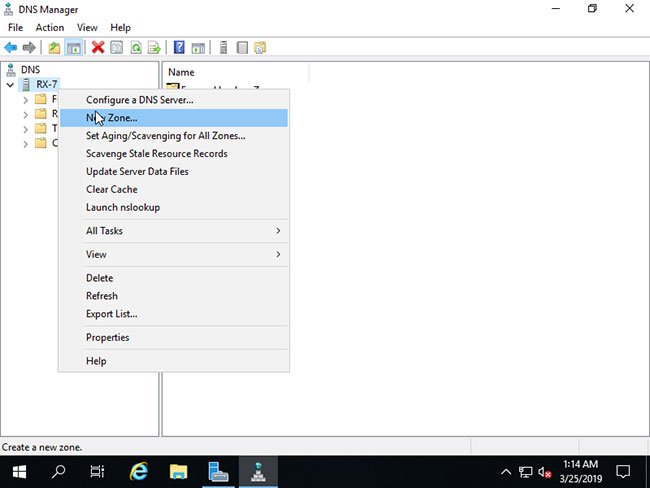Click the New Zone folder toolbar icon
The width and height of the screenshot is (650, 488).
click(x=260, y=48)
